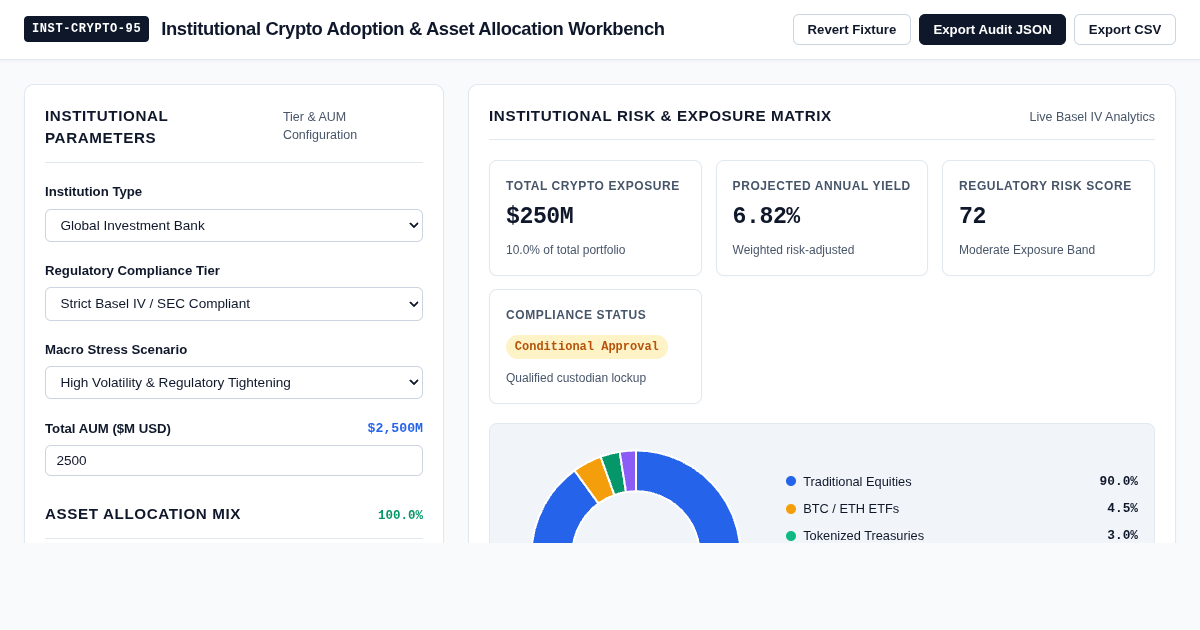
Task: Click the Moderate Exposure Band text
Action: [1027, 250]
